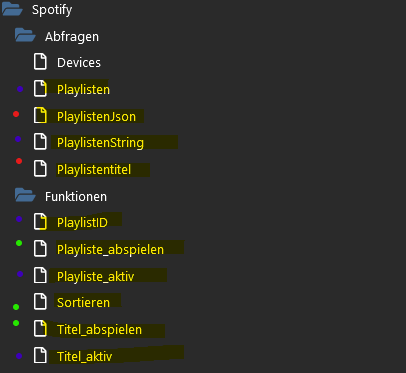Select the PlaylistenJson file icon

[40, 116]
